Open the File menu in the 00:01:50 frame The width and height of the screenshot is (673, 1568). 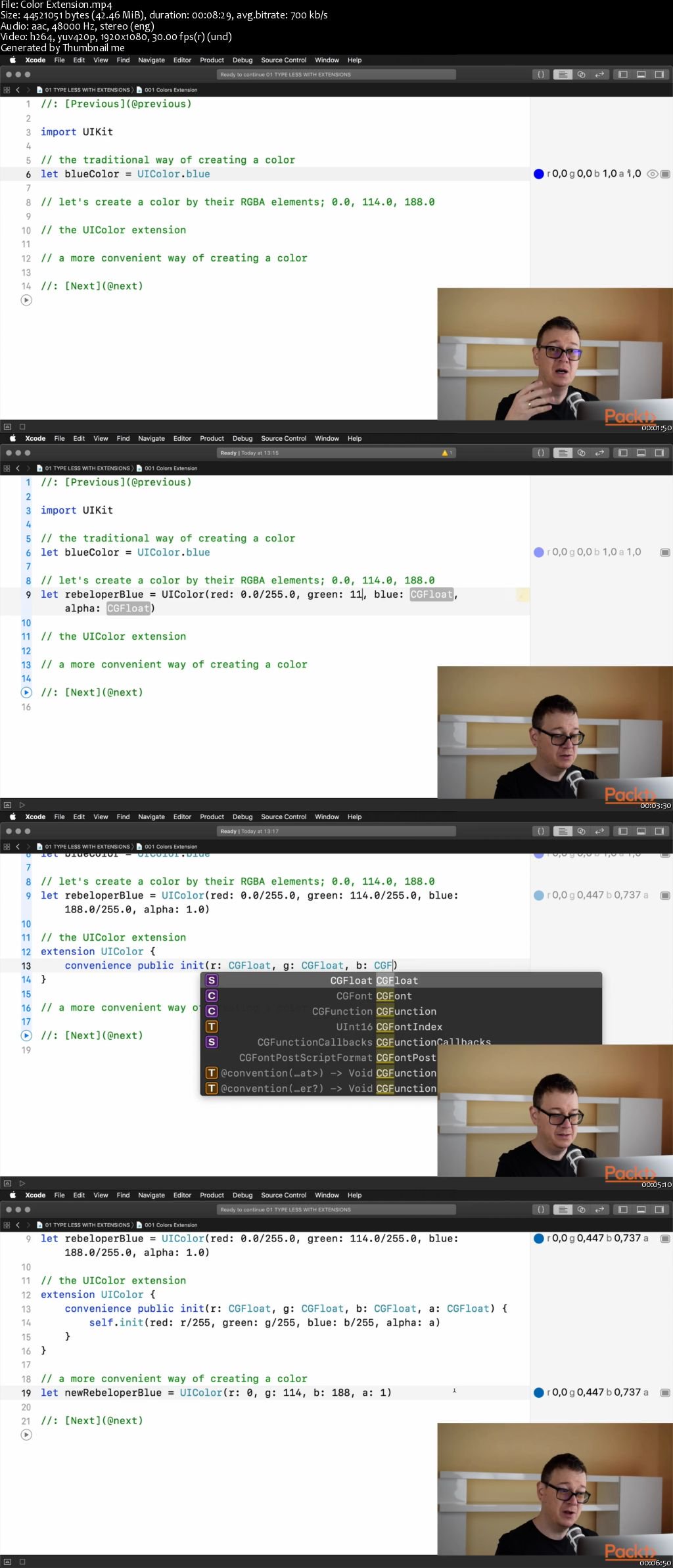(x=59, y=60)
